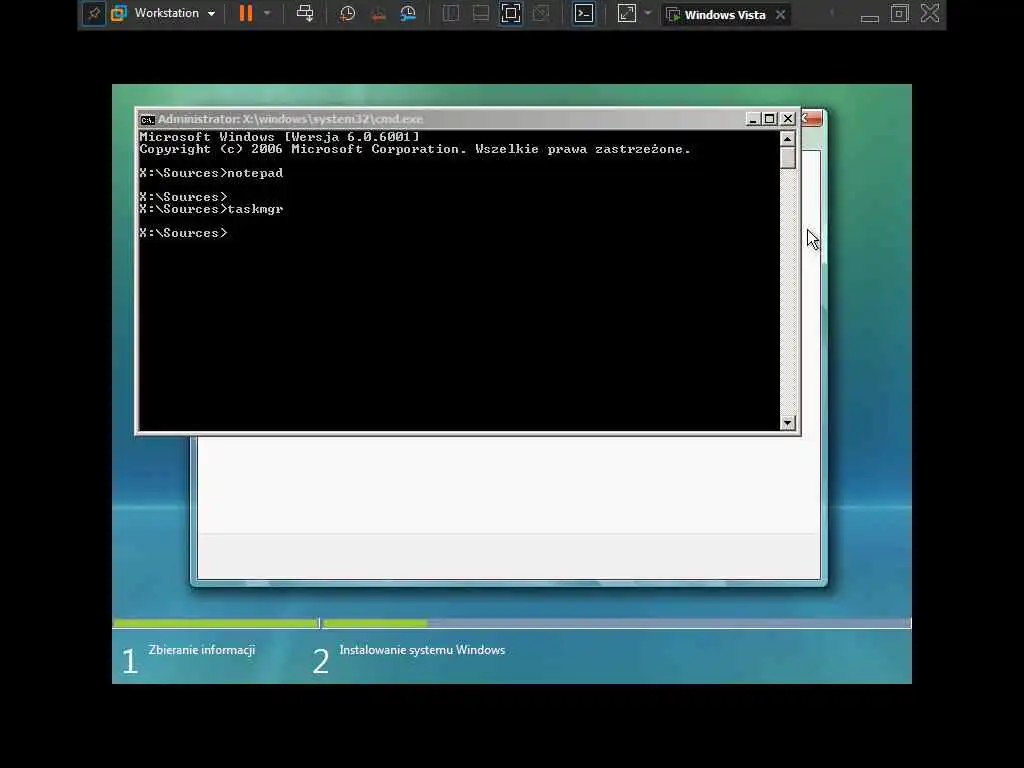Close the VMware Workstation window
1024x768 pixels.
pyautogui.click(x=930, y=13)
